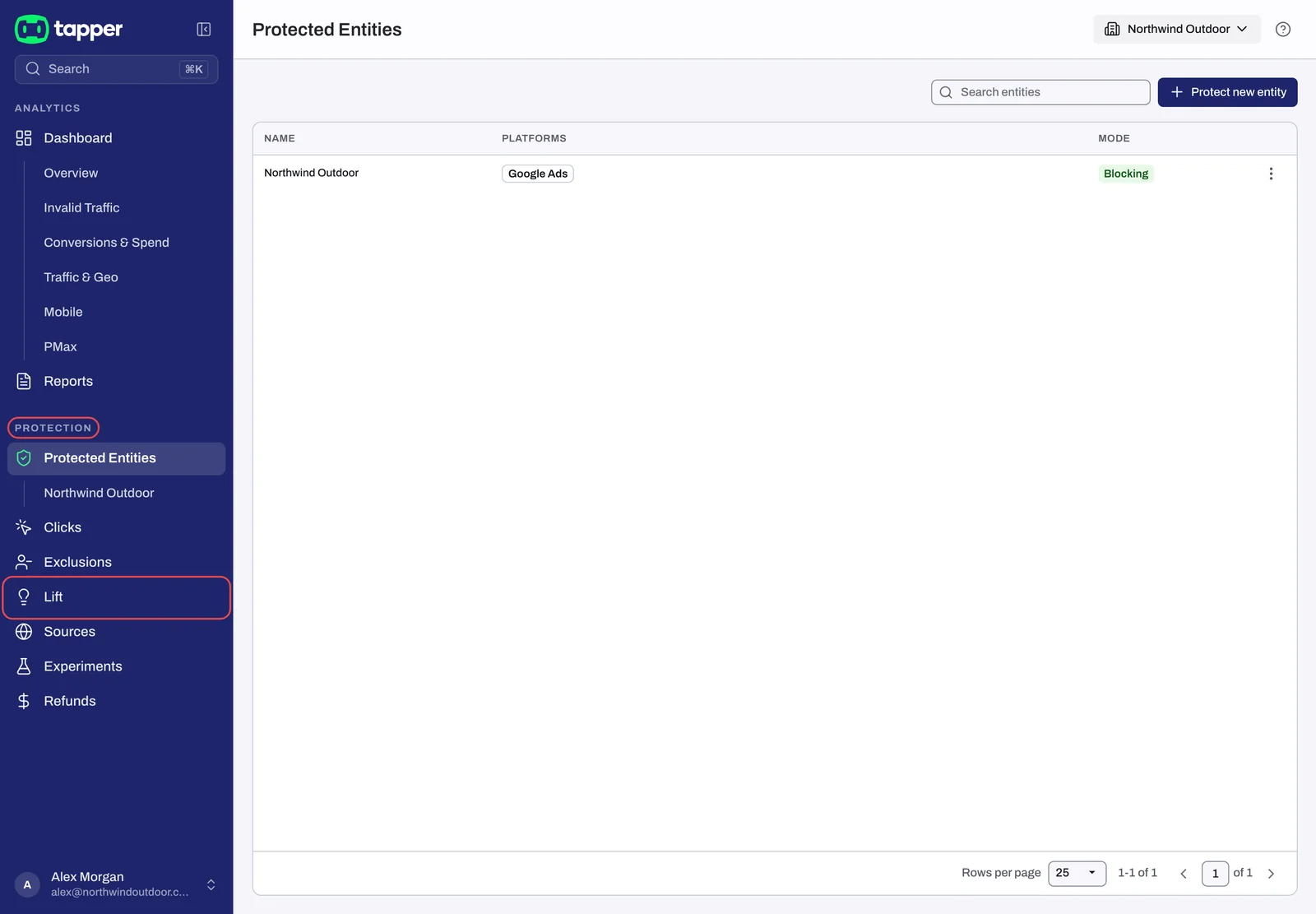Open Conversions & Spend page
Image resolution: width=1316 pixels, height=914 pixels.
coord(106,243)
